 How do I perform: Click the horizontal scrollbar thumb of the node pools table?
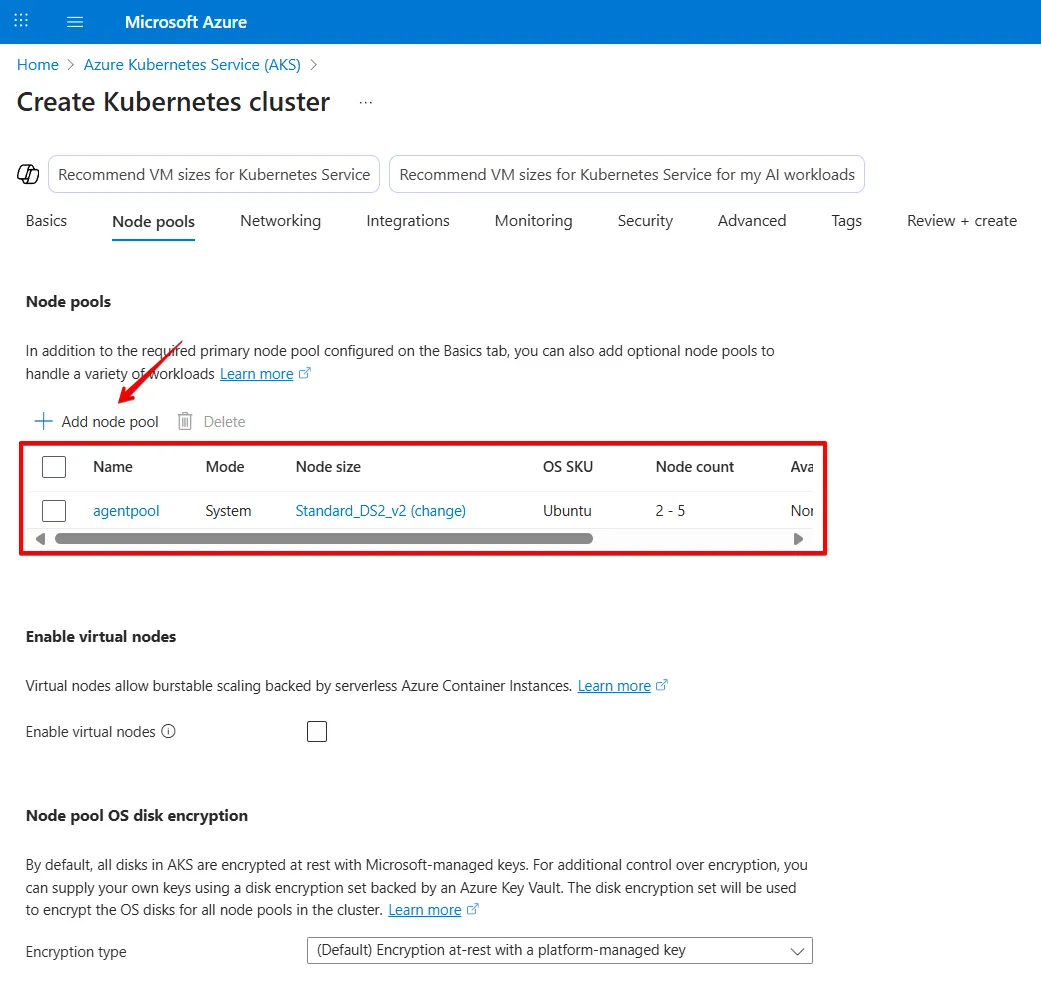[x=324, y=539]
